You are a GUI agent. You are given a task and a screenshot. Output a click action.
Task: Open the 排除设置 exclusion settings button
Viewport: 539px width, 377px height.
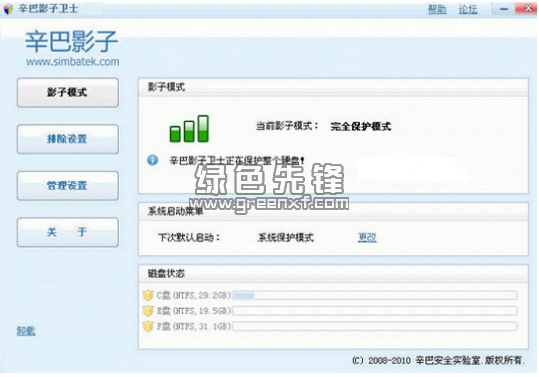pos(68,139)
